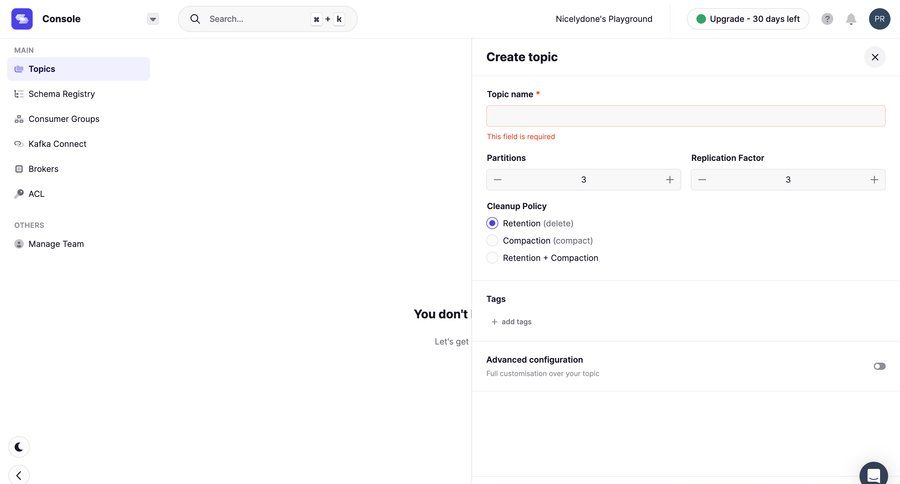This screenshot has height=484, width=900.
Task: Open the Console switcher dropdown arrow
Action: click(153, 19)
